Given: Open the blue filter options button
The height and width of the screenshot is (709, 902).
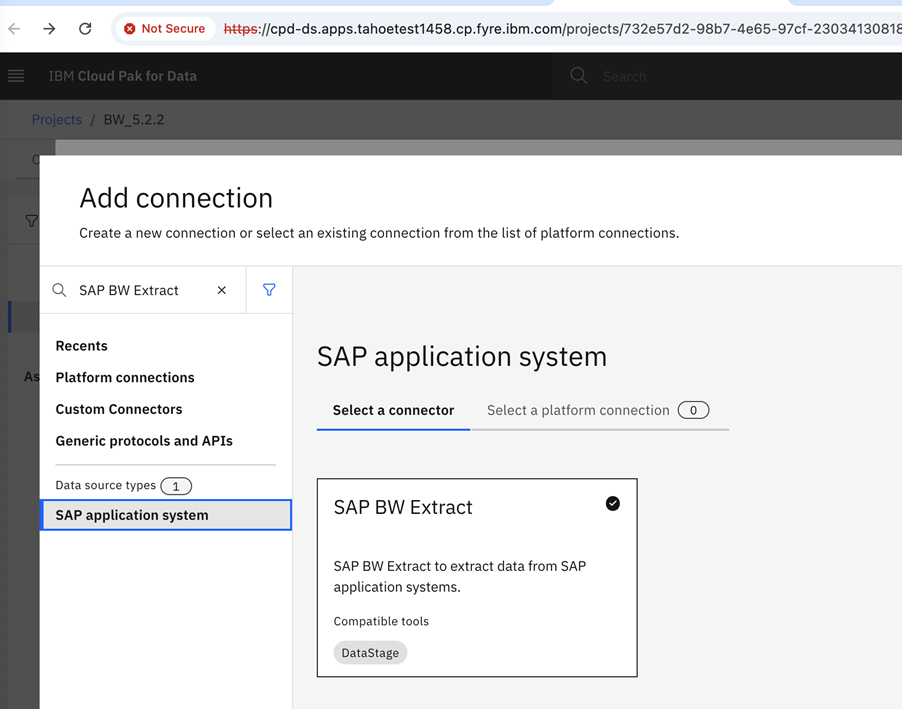Looking at the screenshot, I should 269,290.
